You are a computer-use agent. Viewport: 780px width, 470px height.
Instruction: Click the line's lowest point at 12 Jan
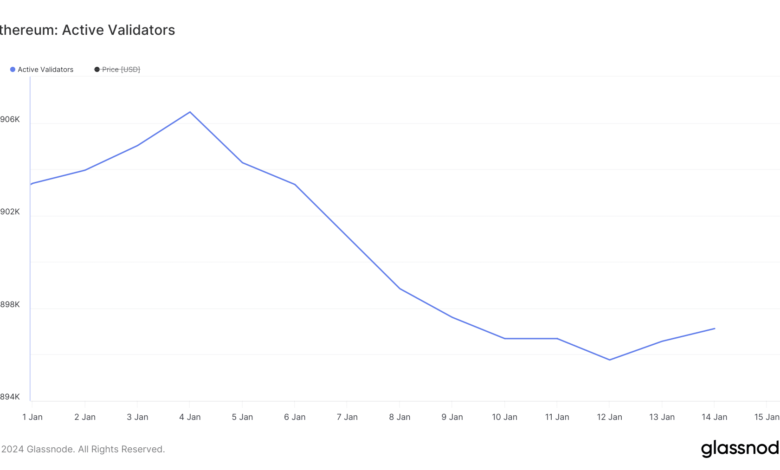pos(609,360)
